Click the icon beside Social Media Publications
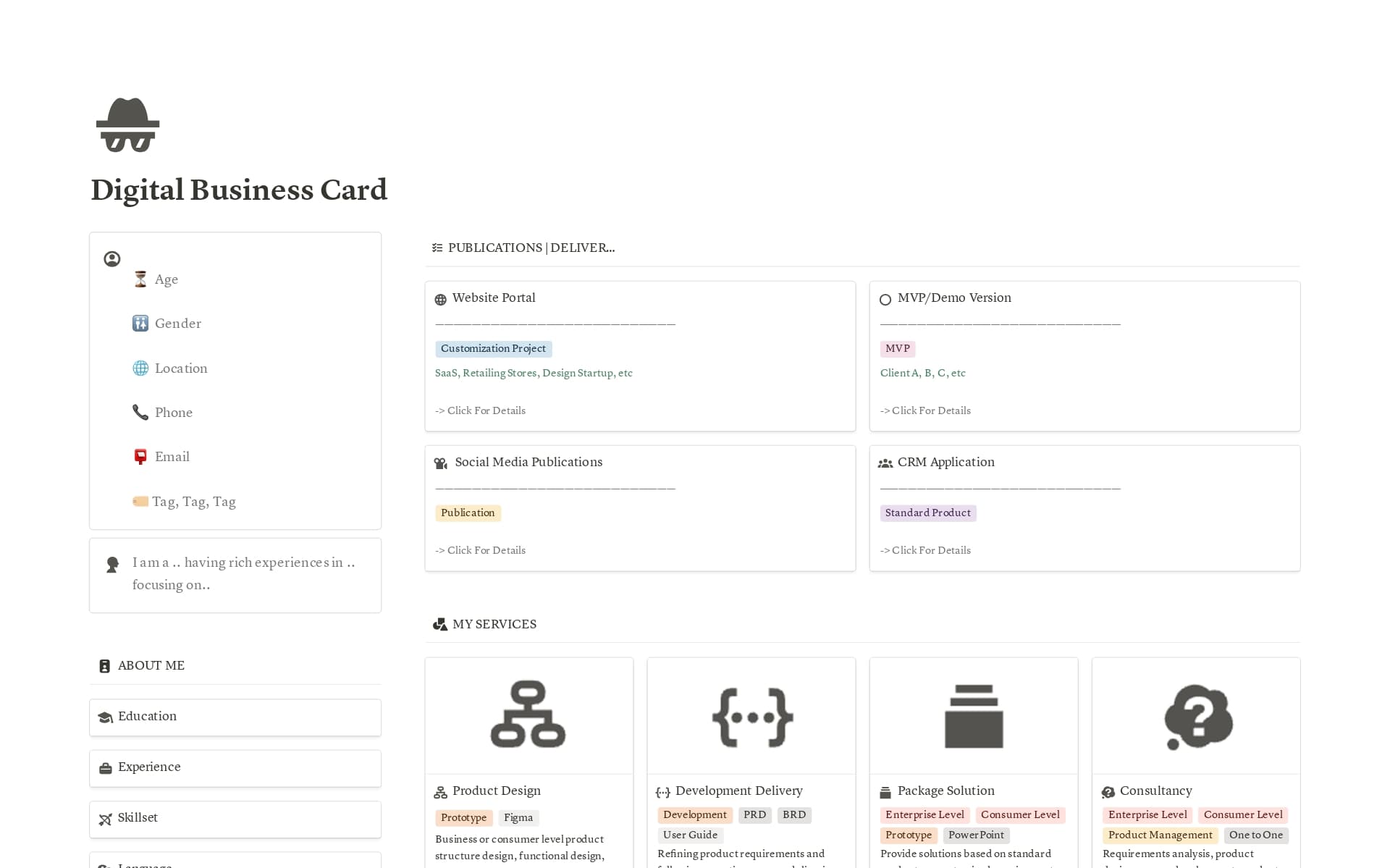Image resolution: width=1390 pixels, height=868 pixels. click(440, 463)
